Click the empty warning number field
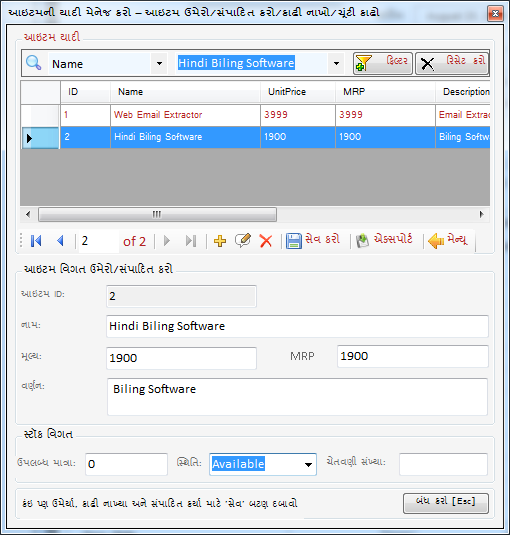The height and width of the screenshot is (535, 510). pos(443,464)
